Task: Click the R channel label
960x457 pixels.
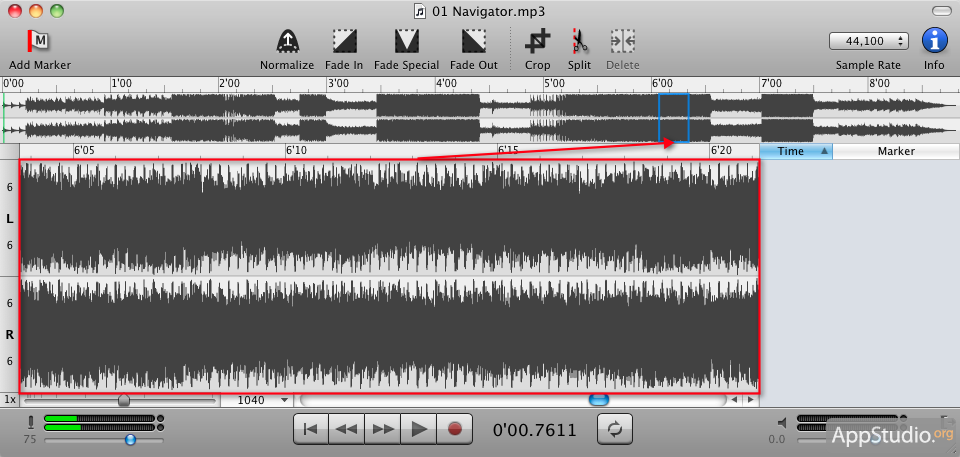Action: tap(9, 335)
